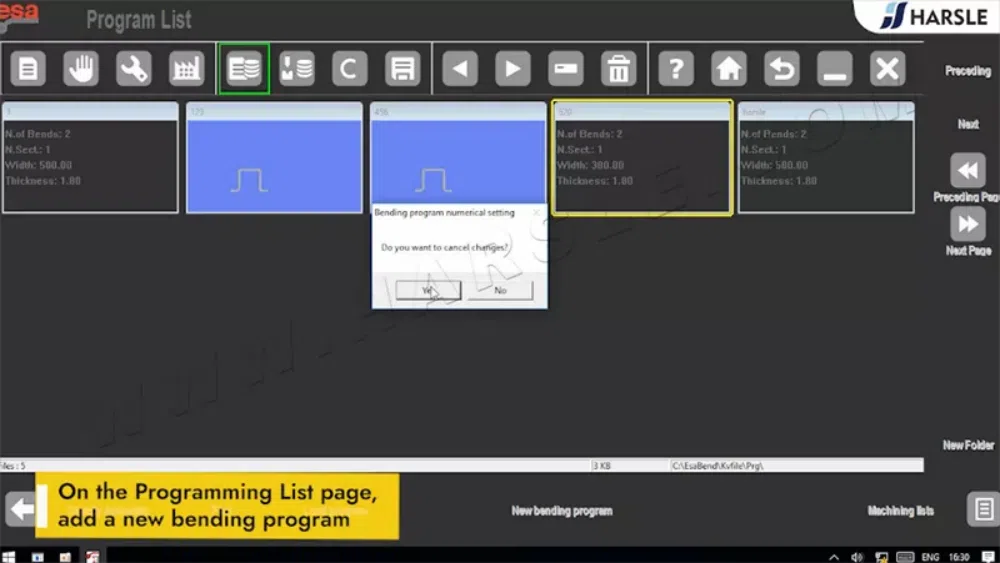Screen dimensions: 1000x563
Task: Click the factory machine icon
Action: click(x=187, y=68)
